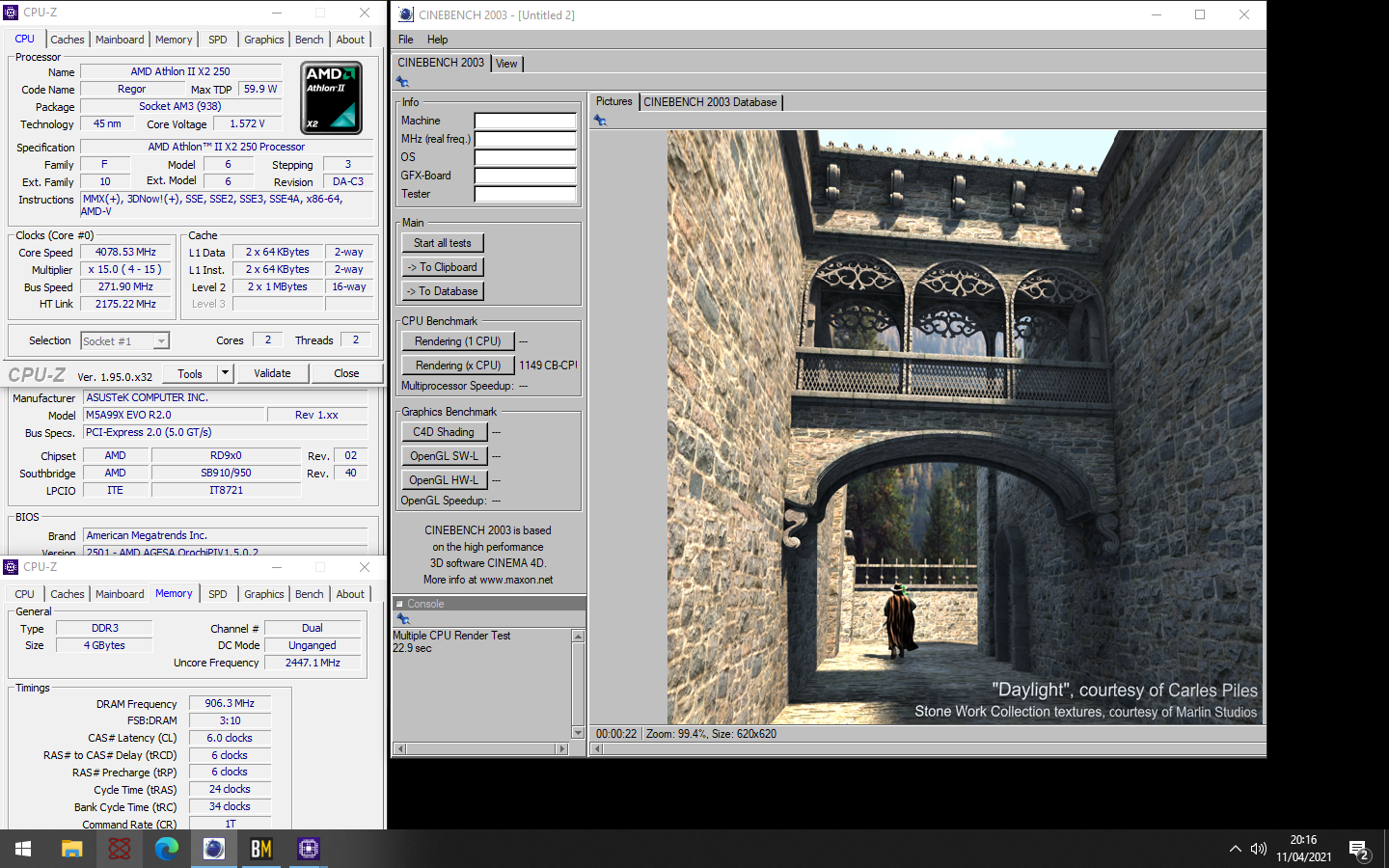Run the OpenGL SW-L benchmark
This screenshot has width=1389, height=868.
(444, 456)
